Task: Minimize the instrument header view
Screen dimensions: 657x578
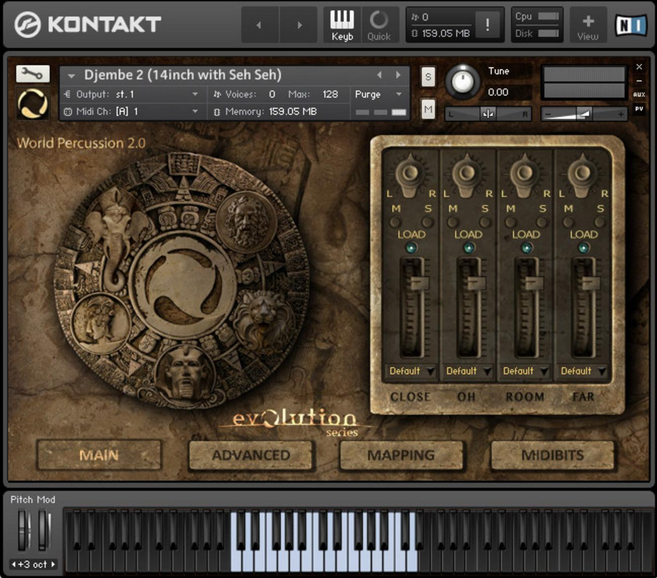Action: (639, 81)
